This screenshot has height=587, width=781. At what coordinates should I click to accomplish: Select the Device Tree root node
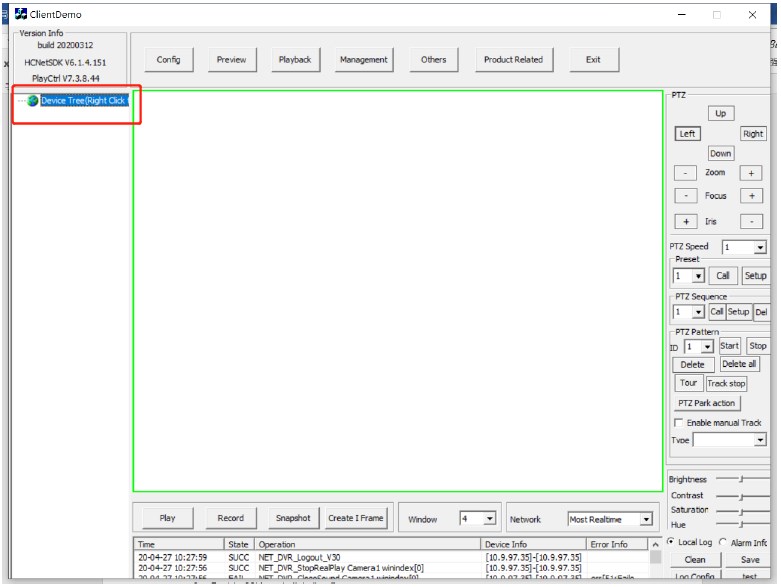(83, 101)
